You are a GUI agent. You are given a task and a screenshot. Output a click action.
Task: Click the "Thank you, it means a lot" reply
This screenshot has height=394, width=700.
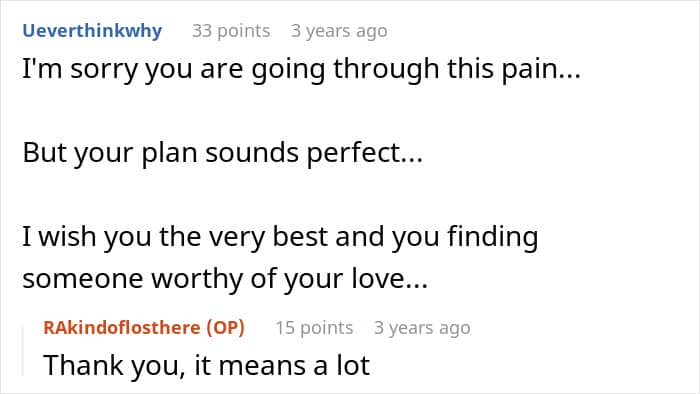(x=207, y=365)
